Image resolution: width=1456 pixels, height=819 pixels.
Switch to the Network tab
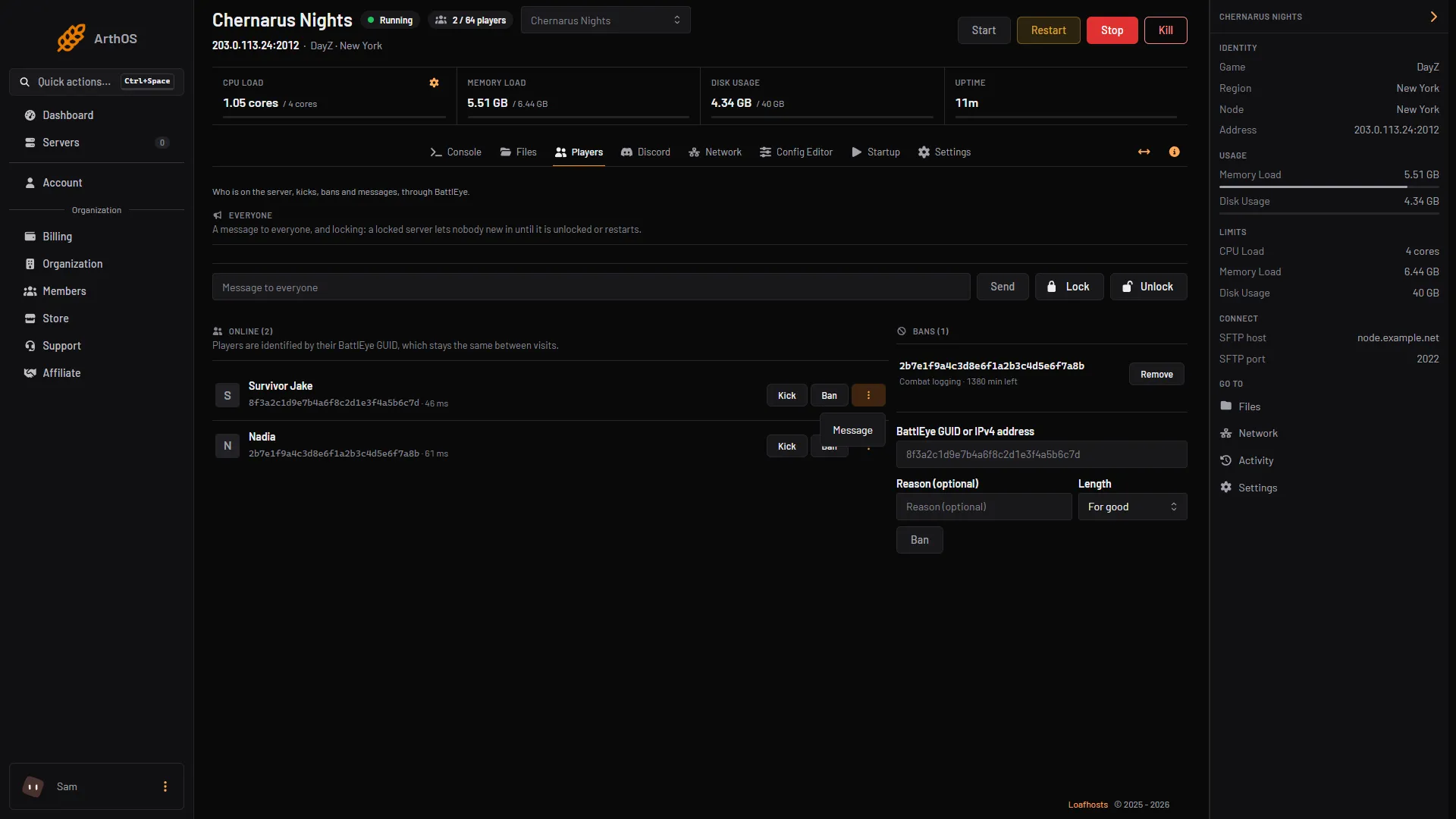point(715,152)
